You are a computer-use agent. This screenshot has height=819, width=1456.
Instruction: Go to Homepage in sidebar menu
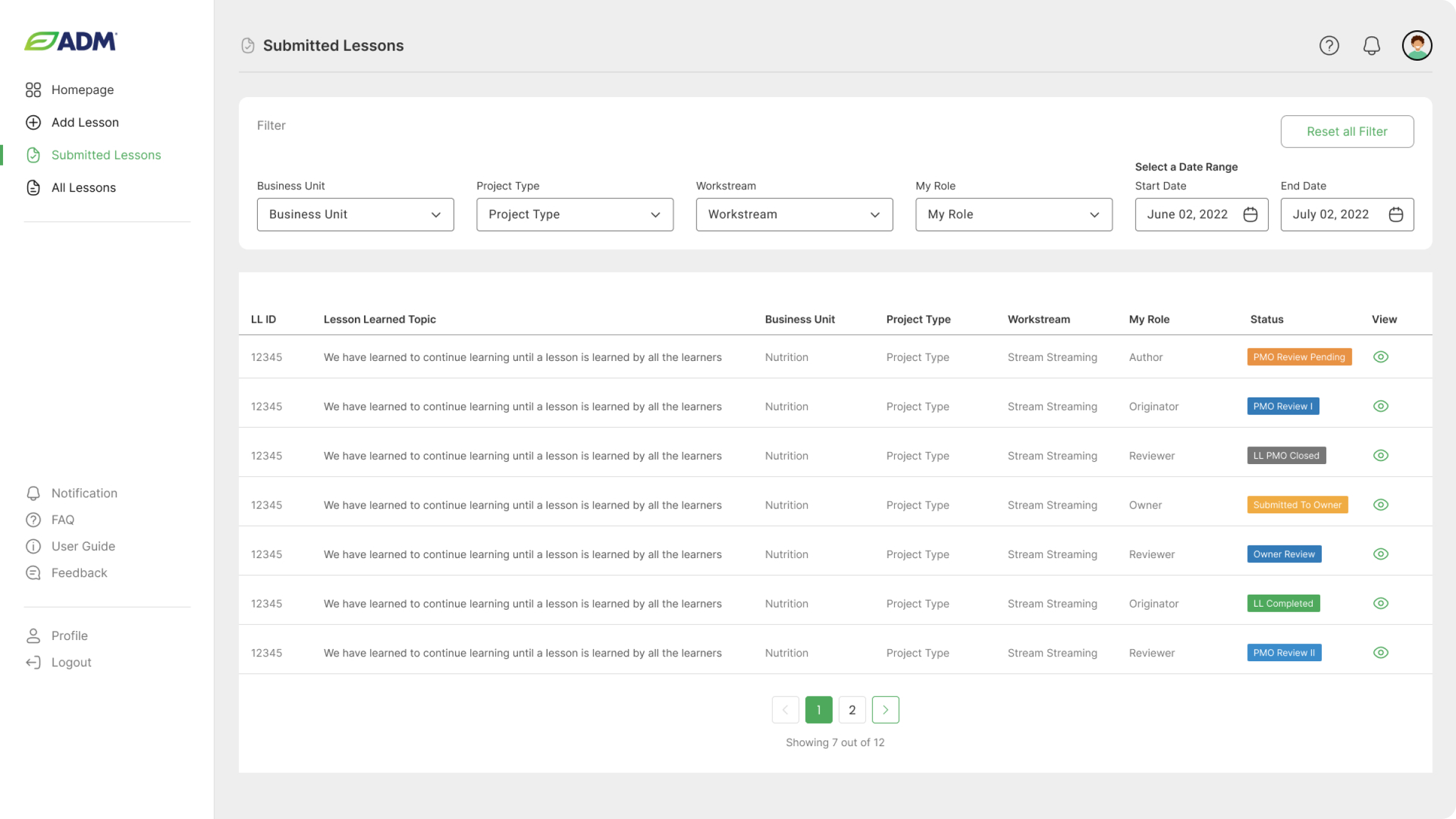pos(83,90)
